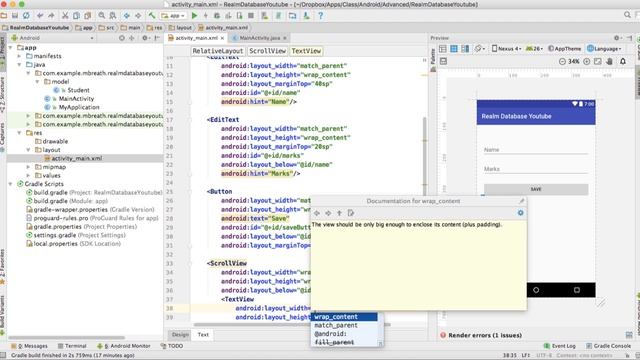Click the documentation popup gear icon
This screenshot has height=360, width=640.
520,213
